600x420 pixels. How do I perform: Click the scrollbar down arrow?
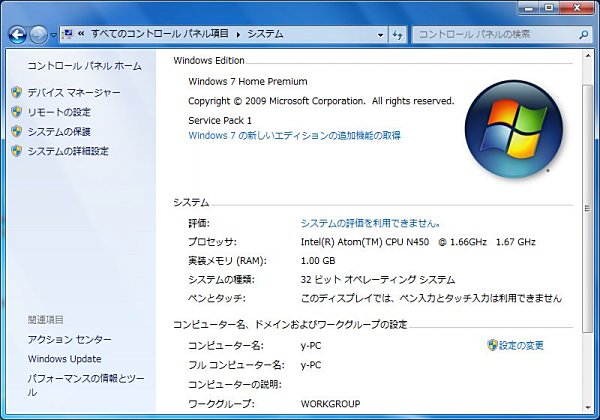pos(587,408)
